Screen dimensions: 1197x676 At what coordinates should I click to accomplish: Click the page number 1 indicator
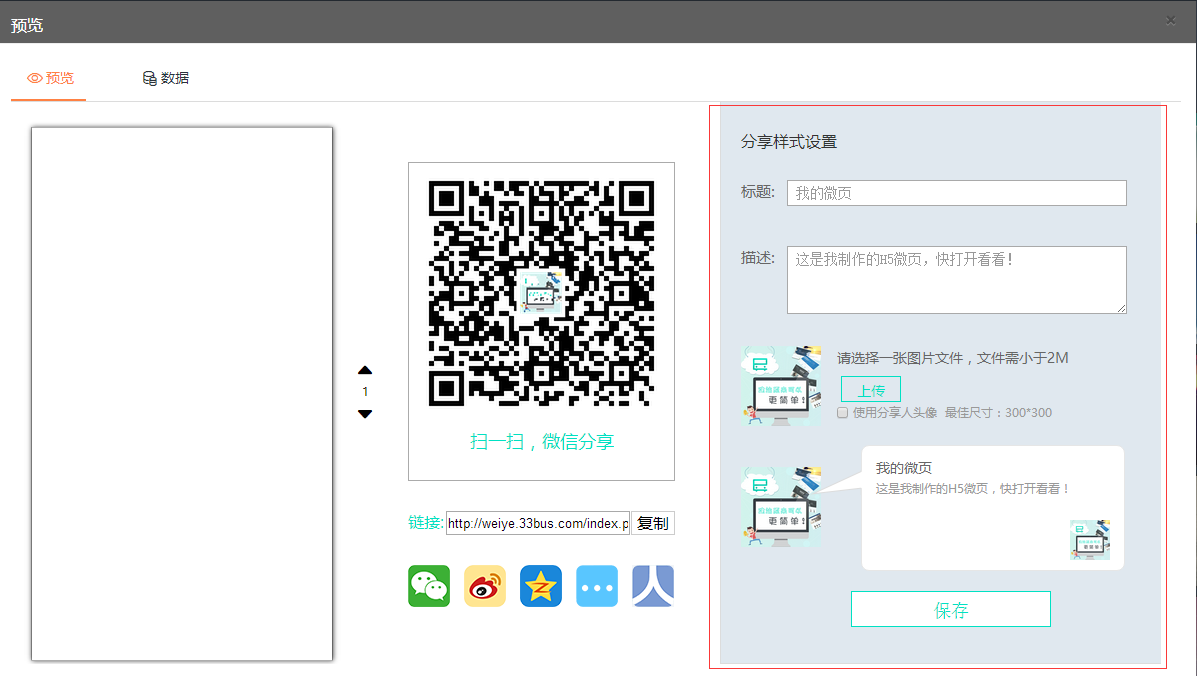[365, 391]
